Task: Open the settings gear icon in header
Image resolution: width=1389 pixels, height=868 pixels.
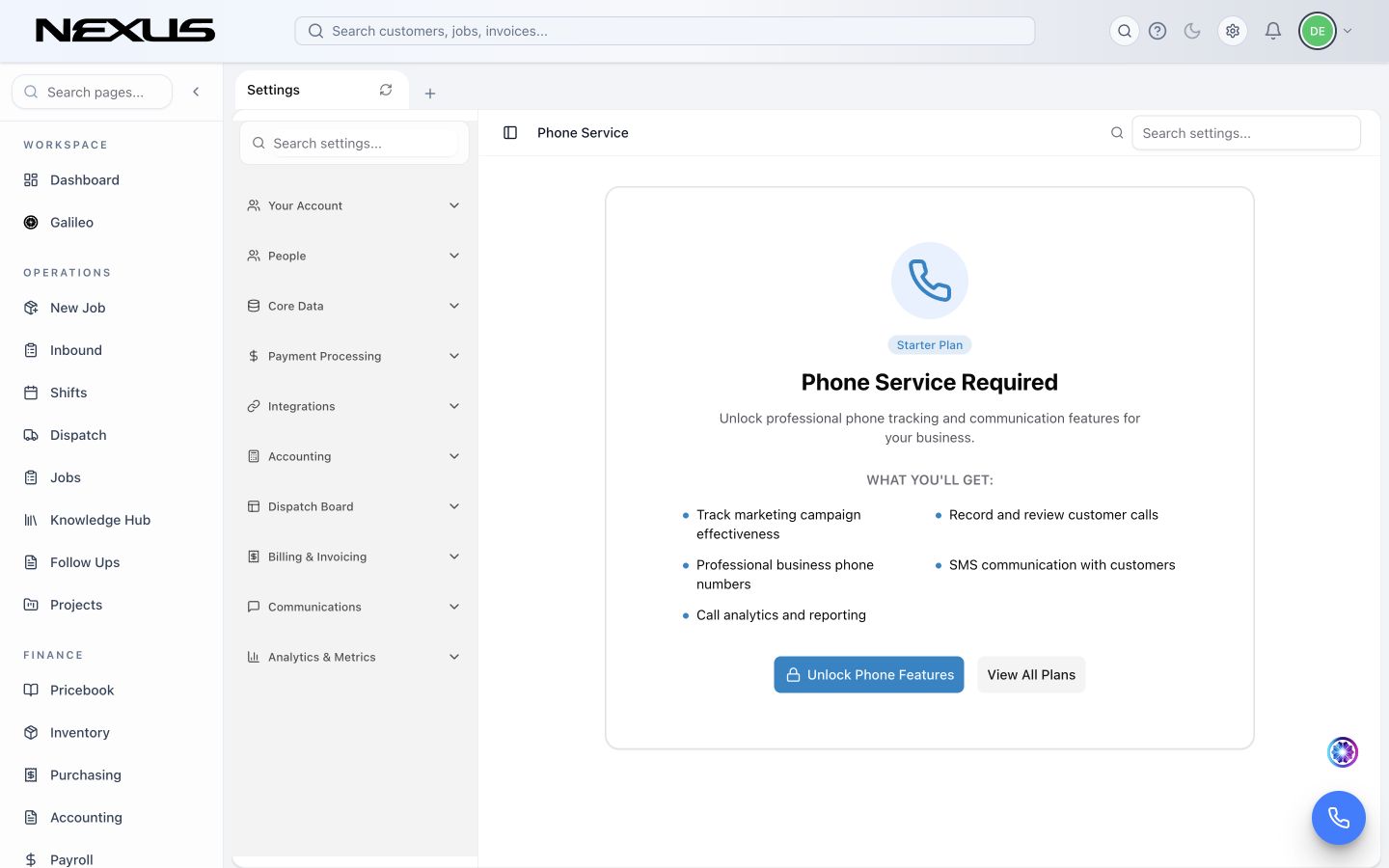Action: (1233, 31)
